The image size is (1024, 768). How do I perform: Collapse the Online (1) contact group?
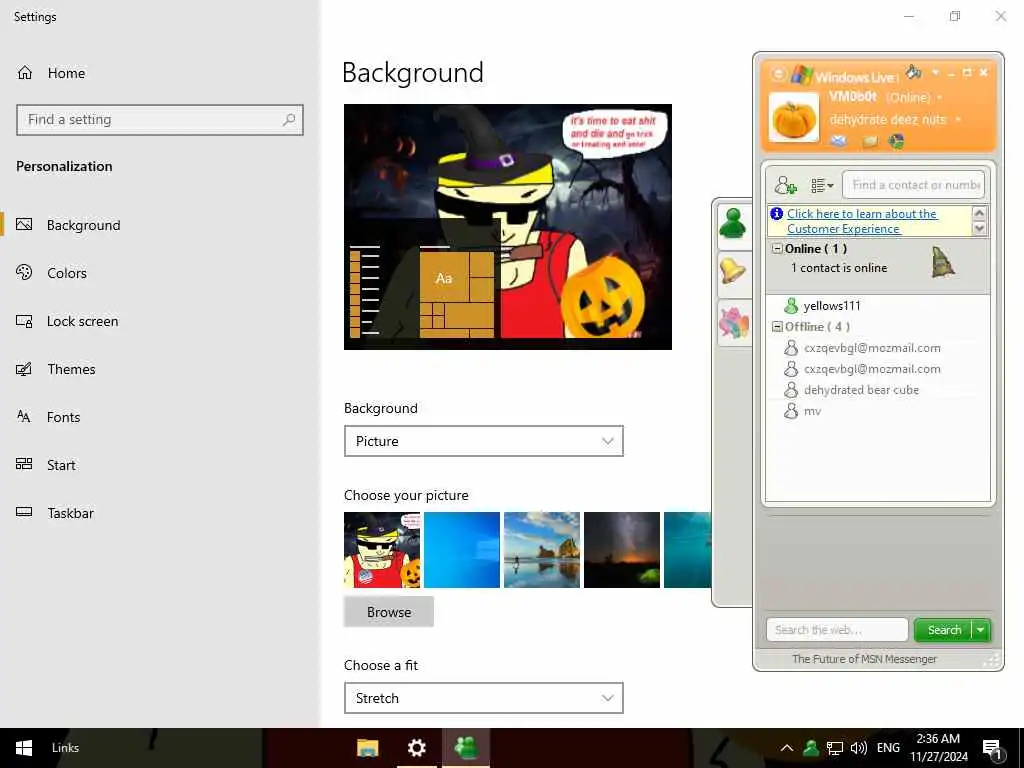[777, 249]
